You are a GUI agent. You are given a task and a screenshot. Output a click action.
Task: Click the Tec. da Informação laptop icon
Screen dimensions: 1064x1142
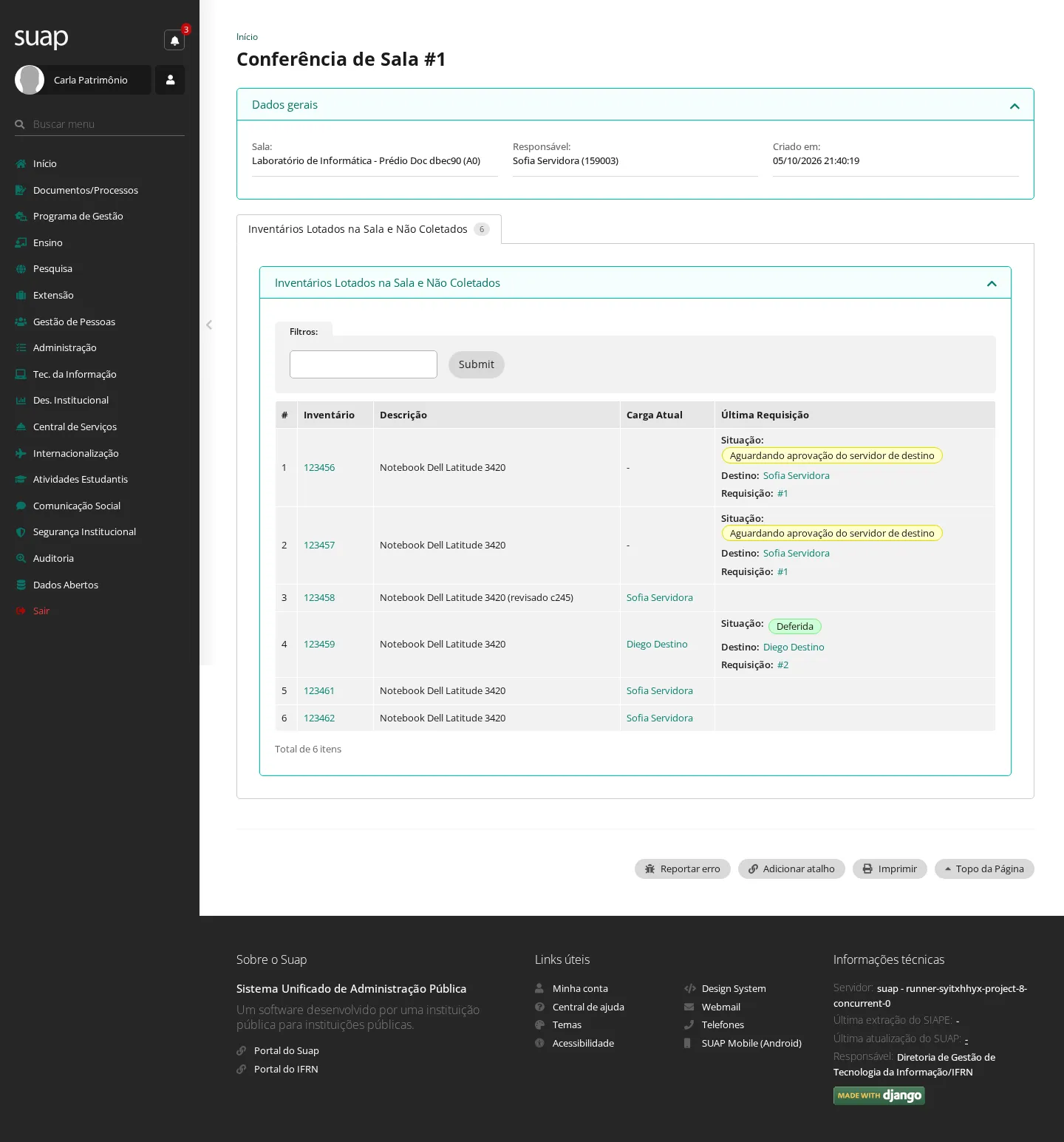(x=21, y=374)
